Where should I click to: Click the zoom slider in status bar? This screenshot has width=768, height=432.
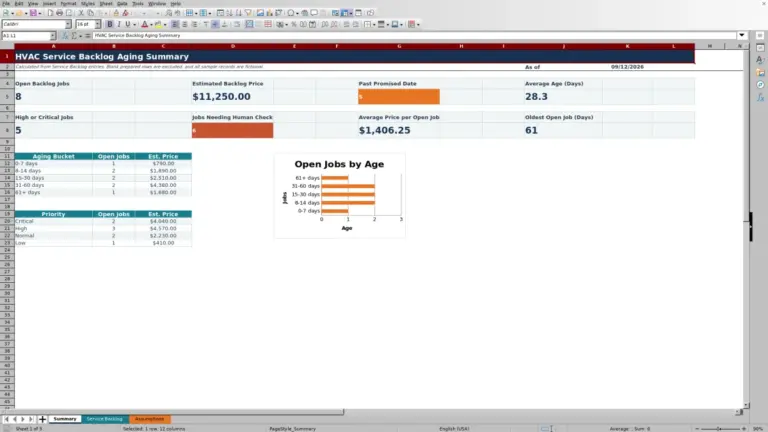coord(720,429)
